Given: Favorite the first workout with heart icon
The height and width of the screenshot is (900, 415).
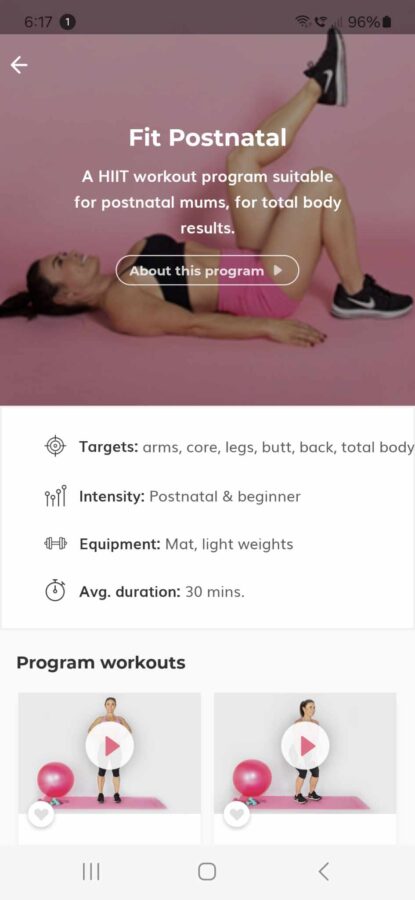Looking at the screenshot, I should [x=41, y=813].
